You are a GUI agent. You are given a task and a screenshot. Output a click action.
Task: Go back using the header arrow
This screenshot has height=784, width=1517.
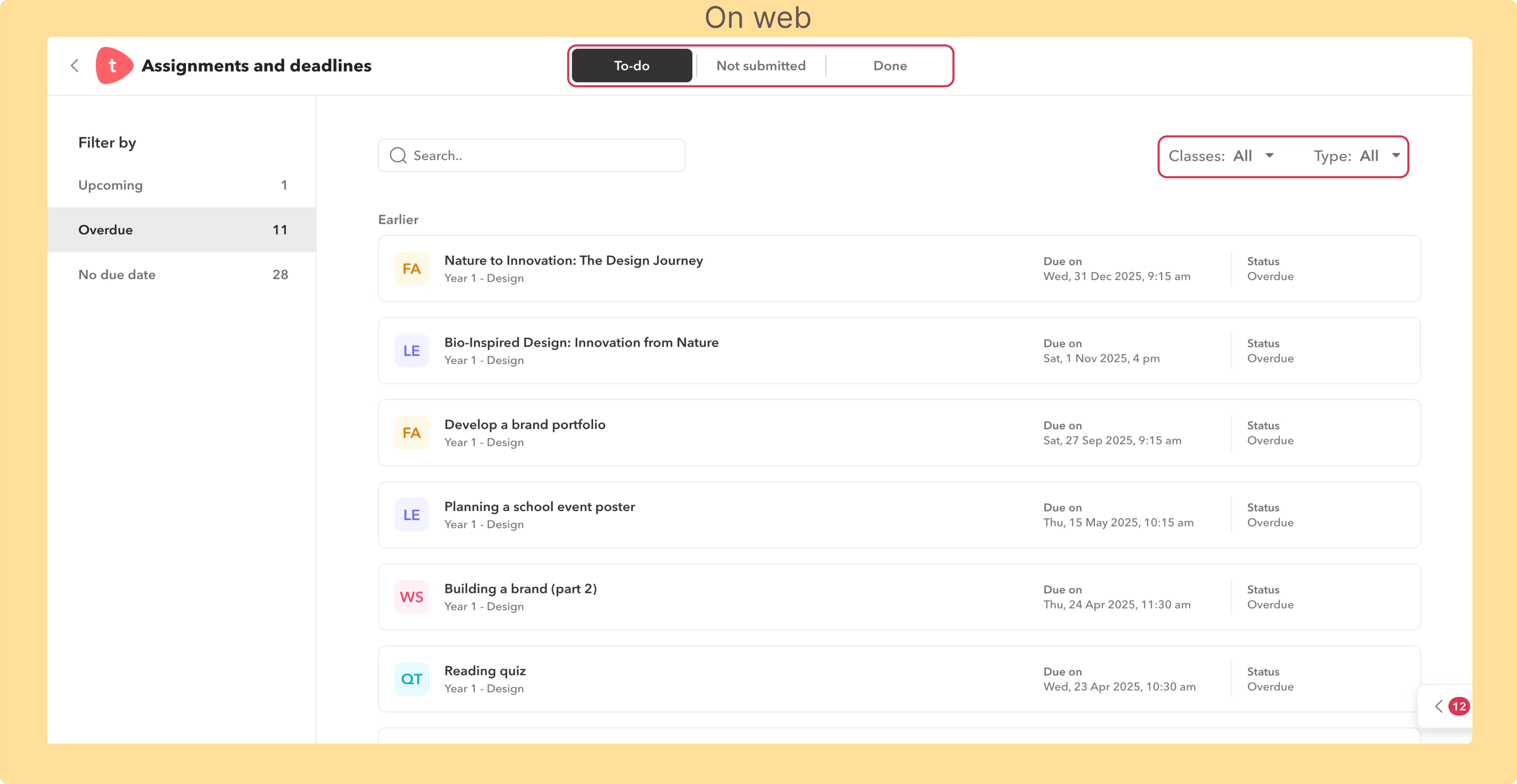(x=75, y=65)
